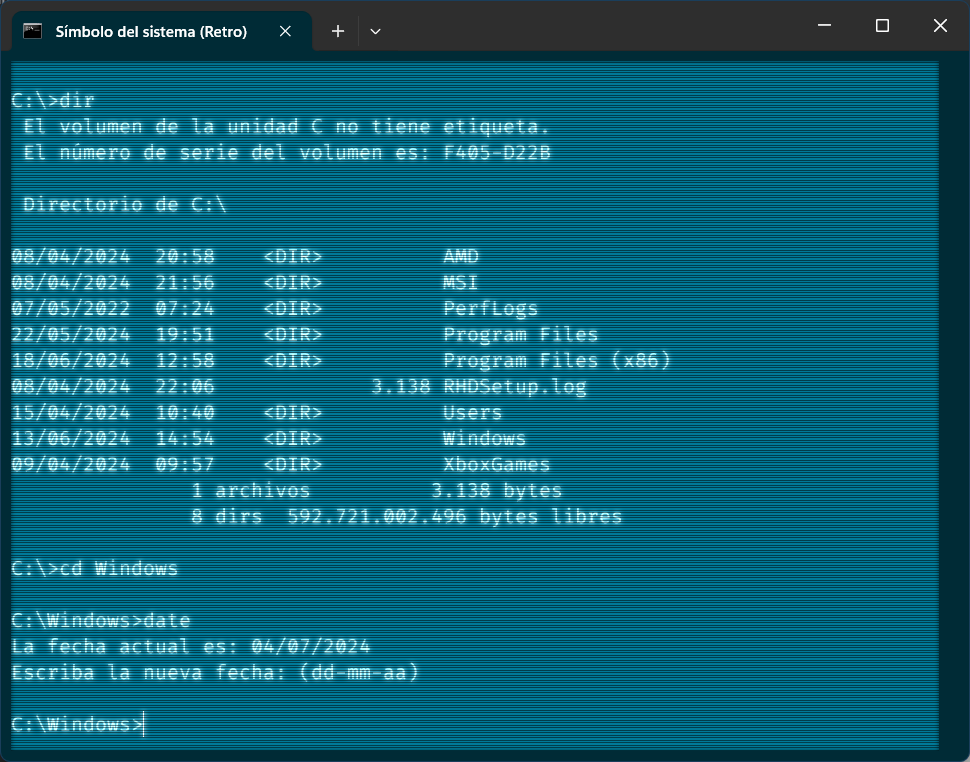
Task: Click the Users directory entry
Action: (472, 412)
